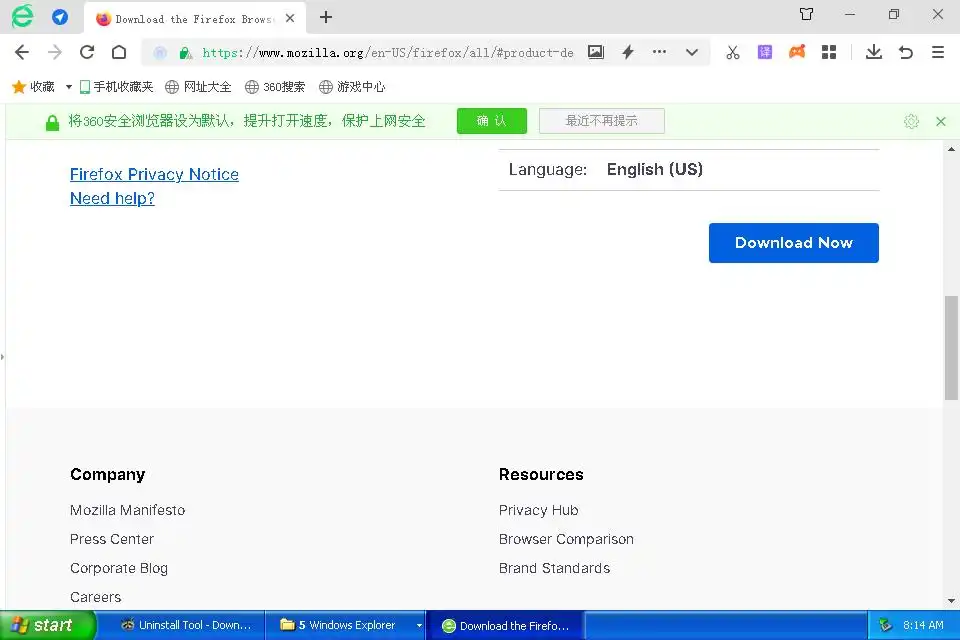Click the English (US) language value
This screenshot has height=640, width=960.
click(x=654, y=169)
